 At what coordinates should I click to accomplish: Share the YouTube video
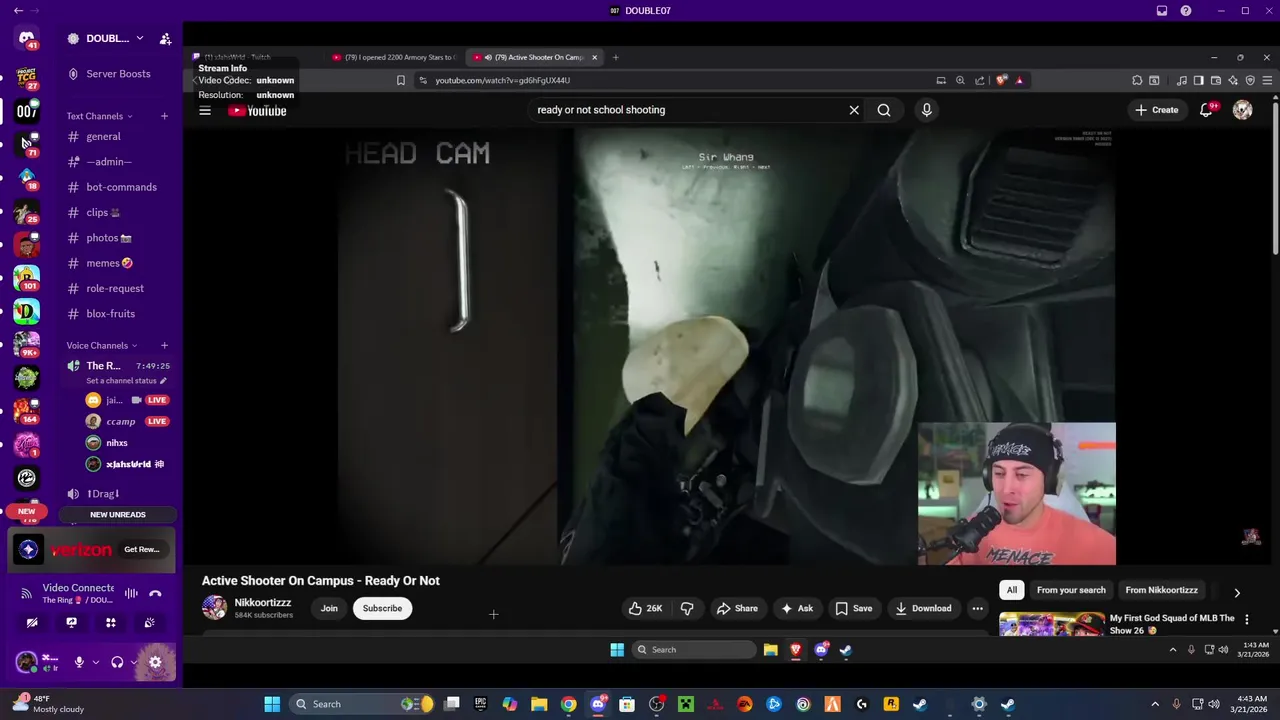tap(737, 608)
